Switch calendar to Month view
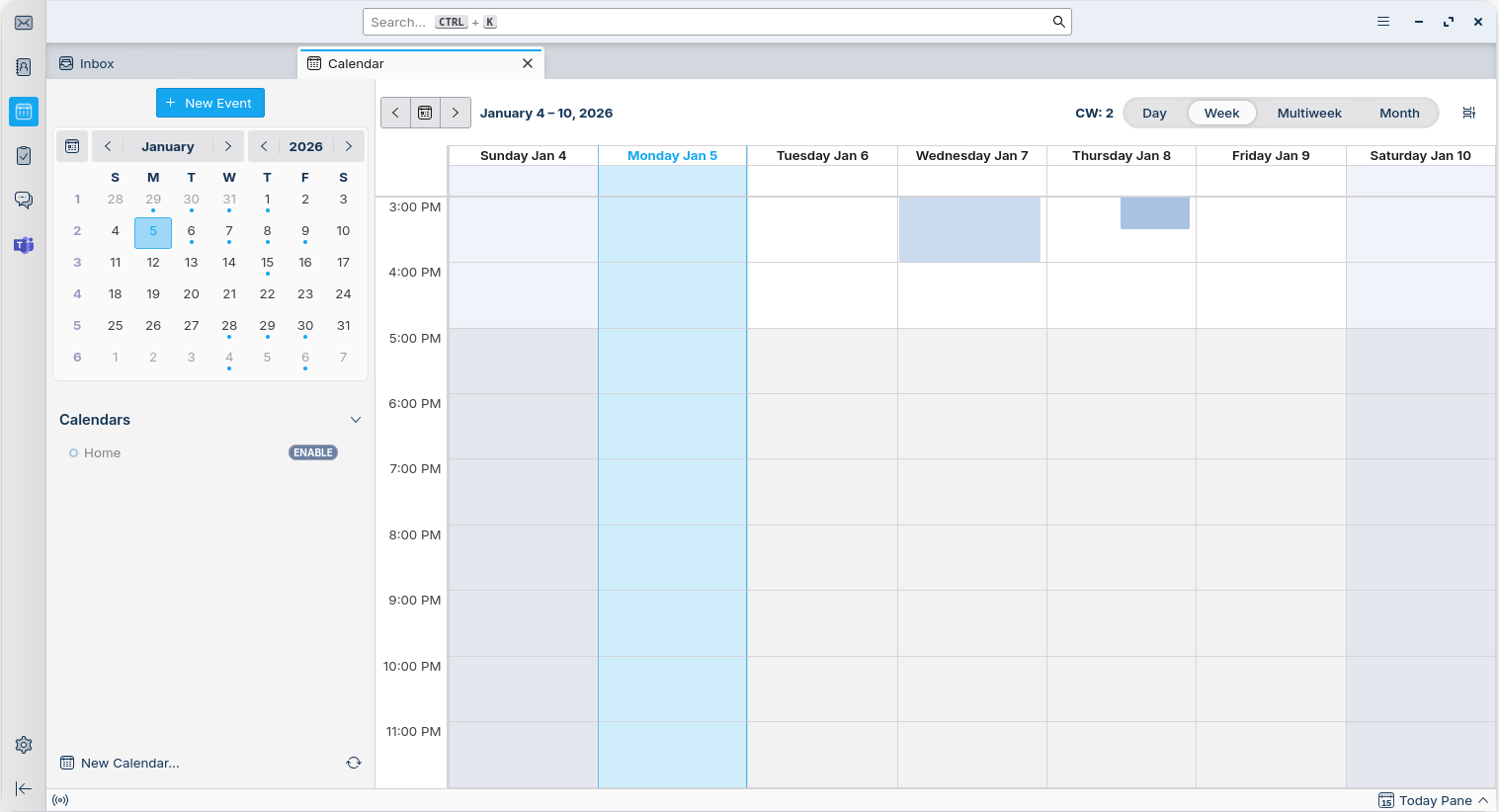 [x=1399, y=113]
